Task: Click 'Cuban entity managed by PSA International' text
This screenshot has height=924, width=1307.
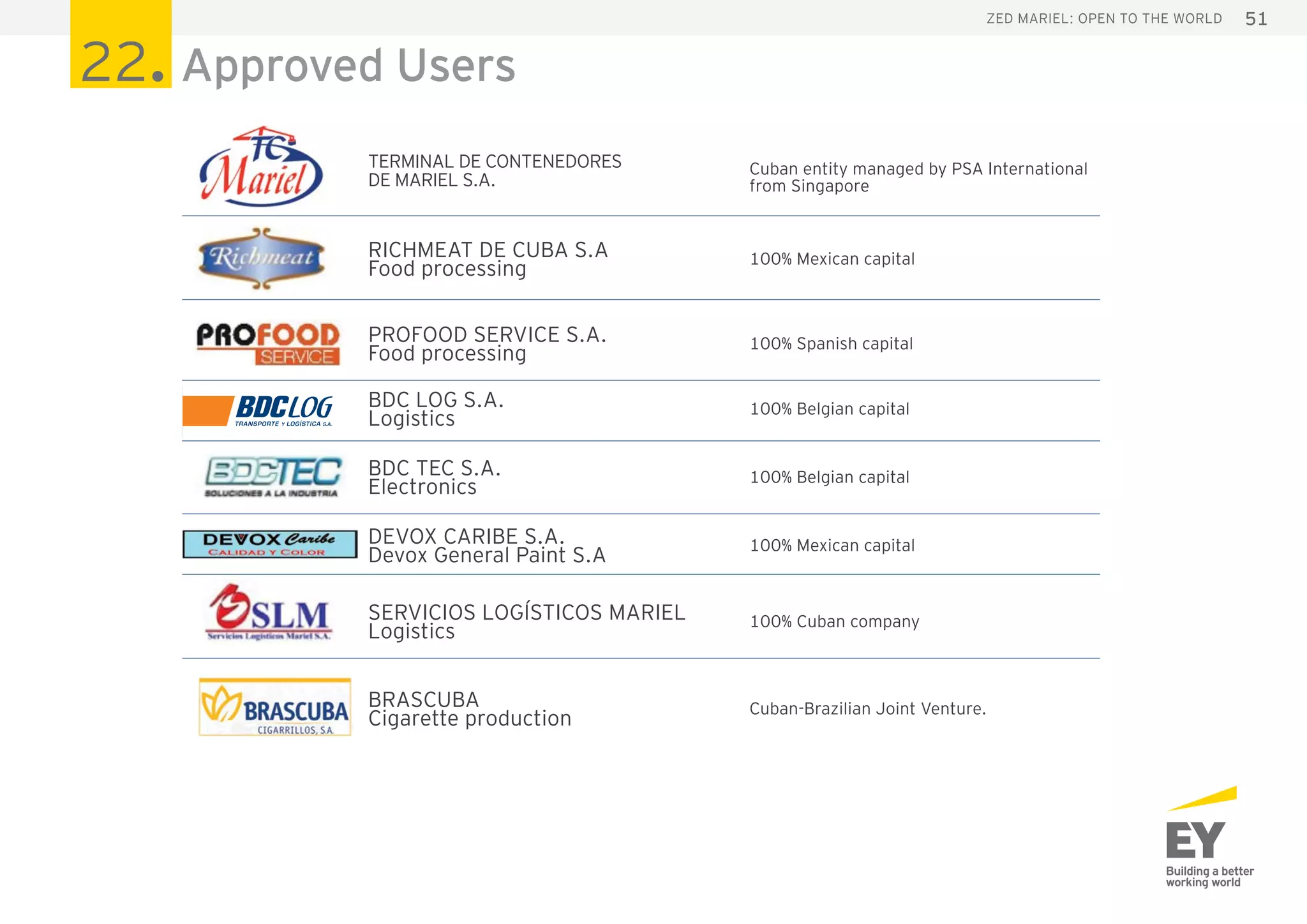Action: click(918, 169)
